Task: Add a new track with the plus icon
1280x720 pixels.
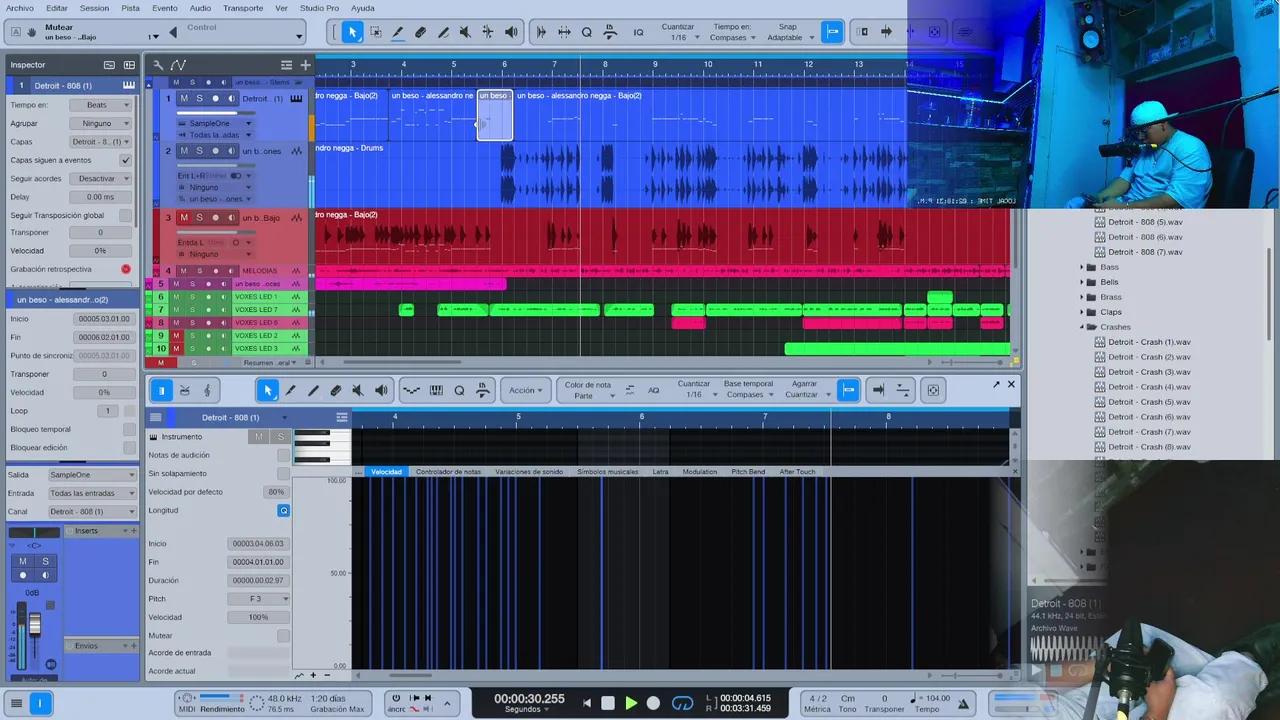Action: coord(305,65)
